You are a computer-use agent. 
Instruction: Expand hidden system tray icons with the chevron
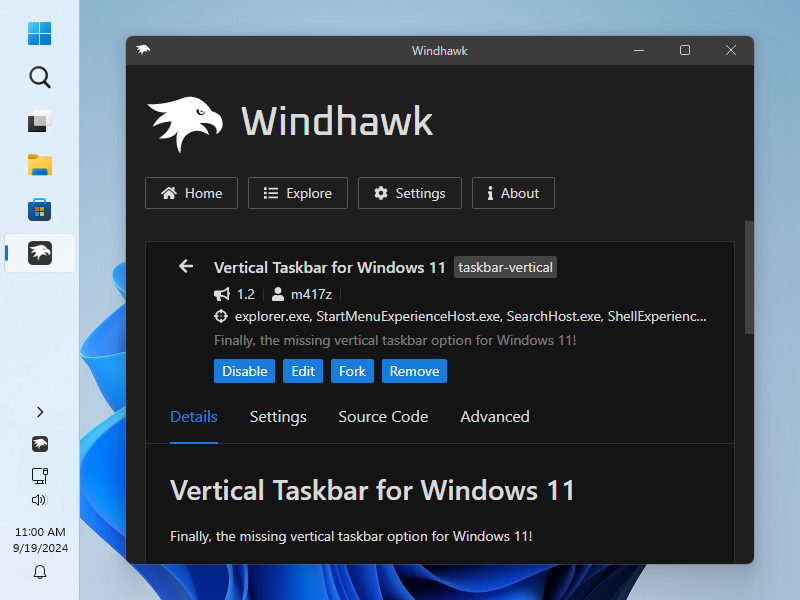click(x=39, y=412)
